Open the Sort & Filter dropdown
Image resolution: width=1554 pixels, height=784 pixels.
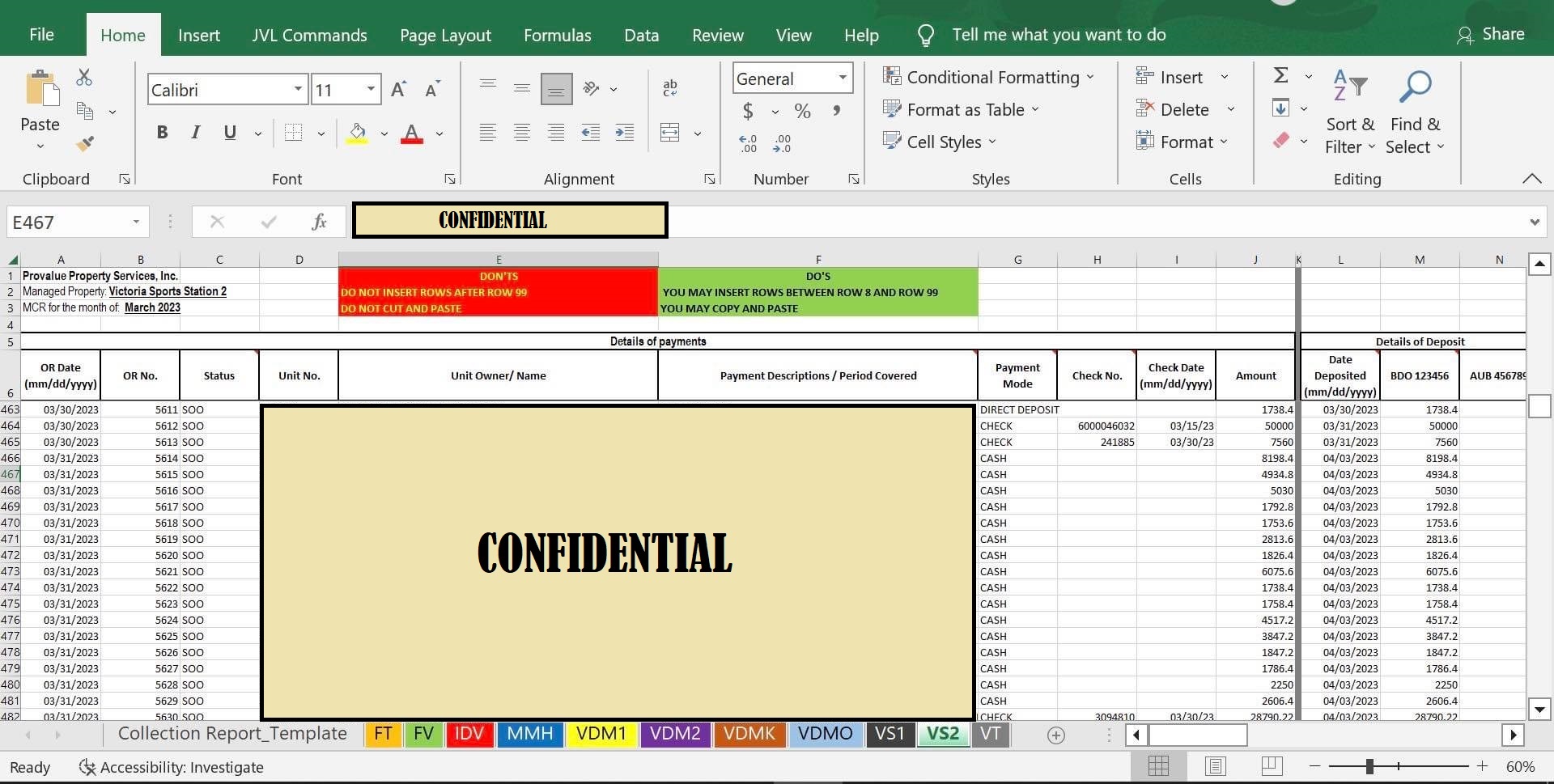pos(1350,112)
